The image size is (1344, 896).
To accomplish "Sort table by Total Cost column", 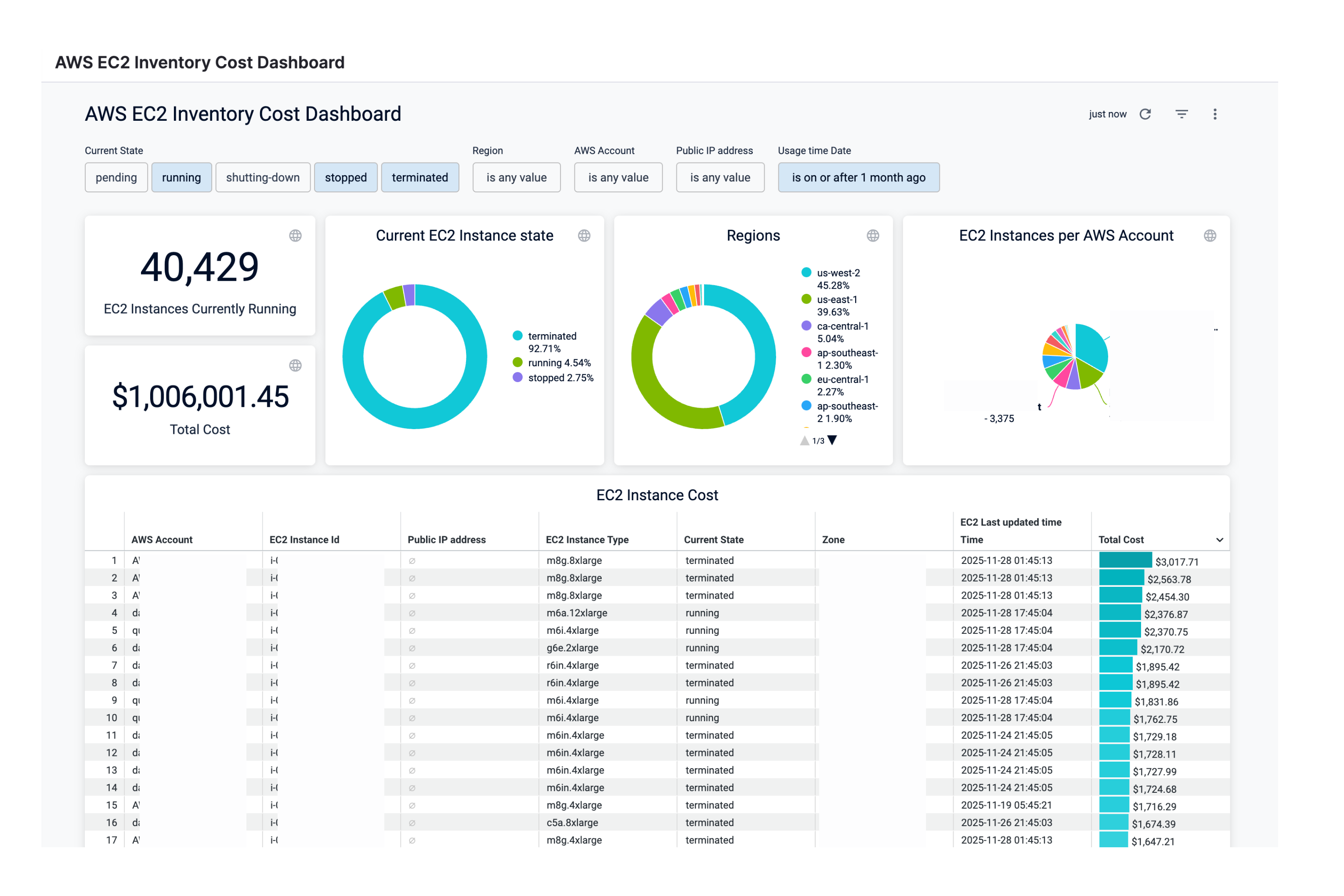I will pyautogui.click(x=1121, y=539).
